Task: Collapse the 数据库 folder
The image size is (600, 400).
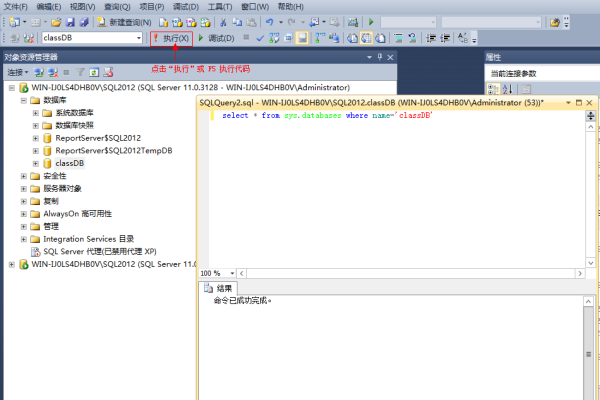Action: tap(24, 101)
